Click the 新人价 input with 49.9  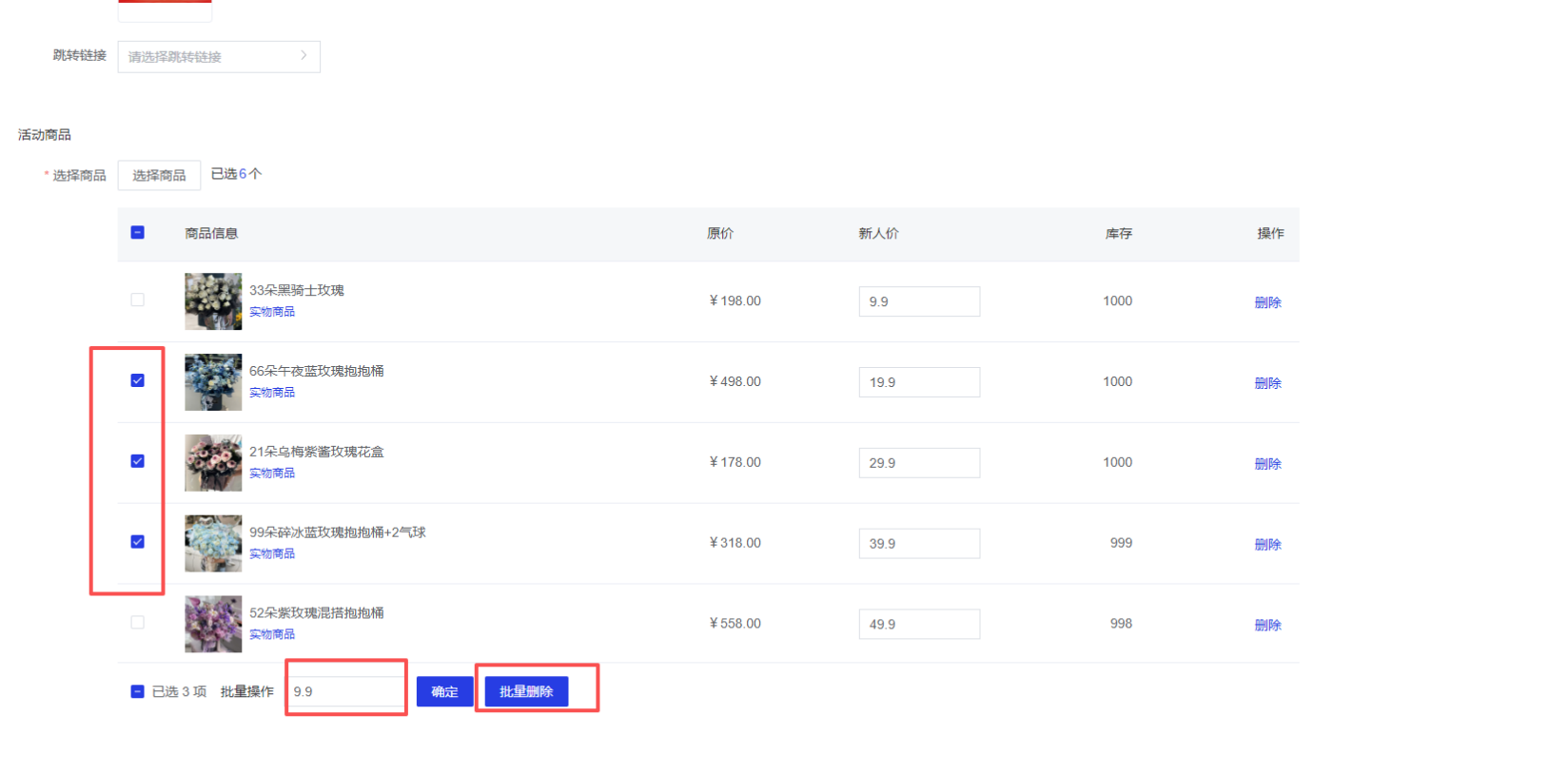[918, 624]
